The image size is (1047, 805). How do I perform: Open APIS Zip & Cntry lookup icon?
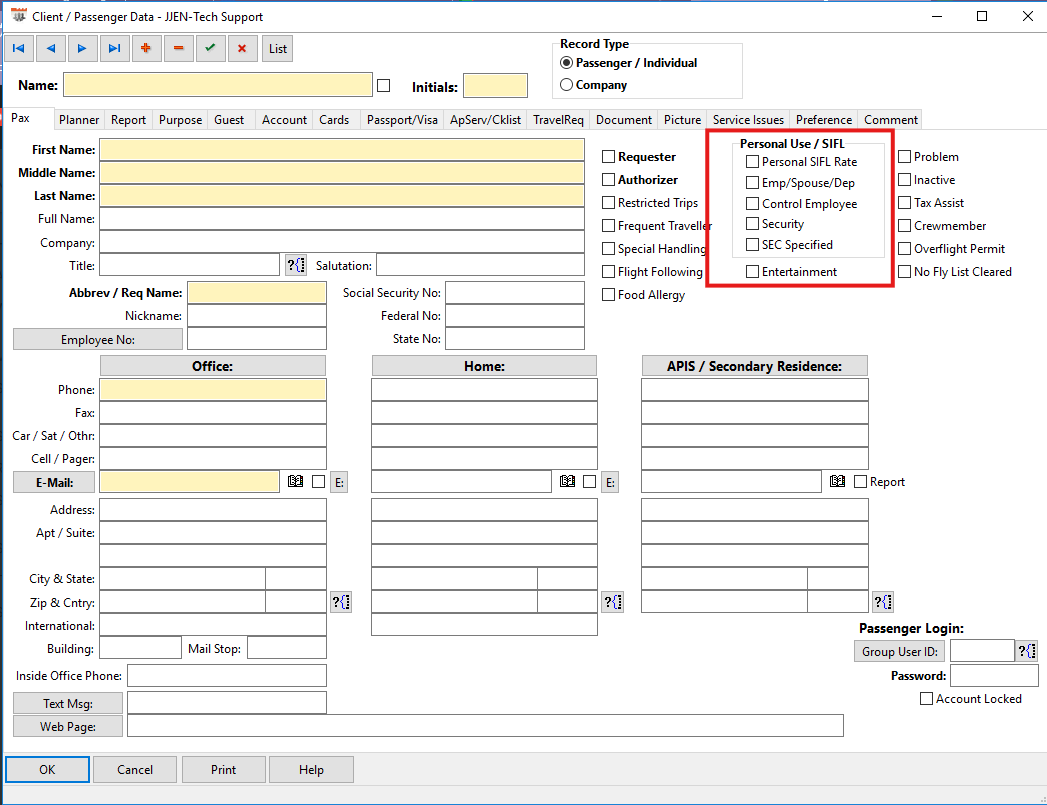[883, 602]
